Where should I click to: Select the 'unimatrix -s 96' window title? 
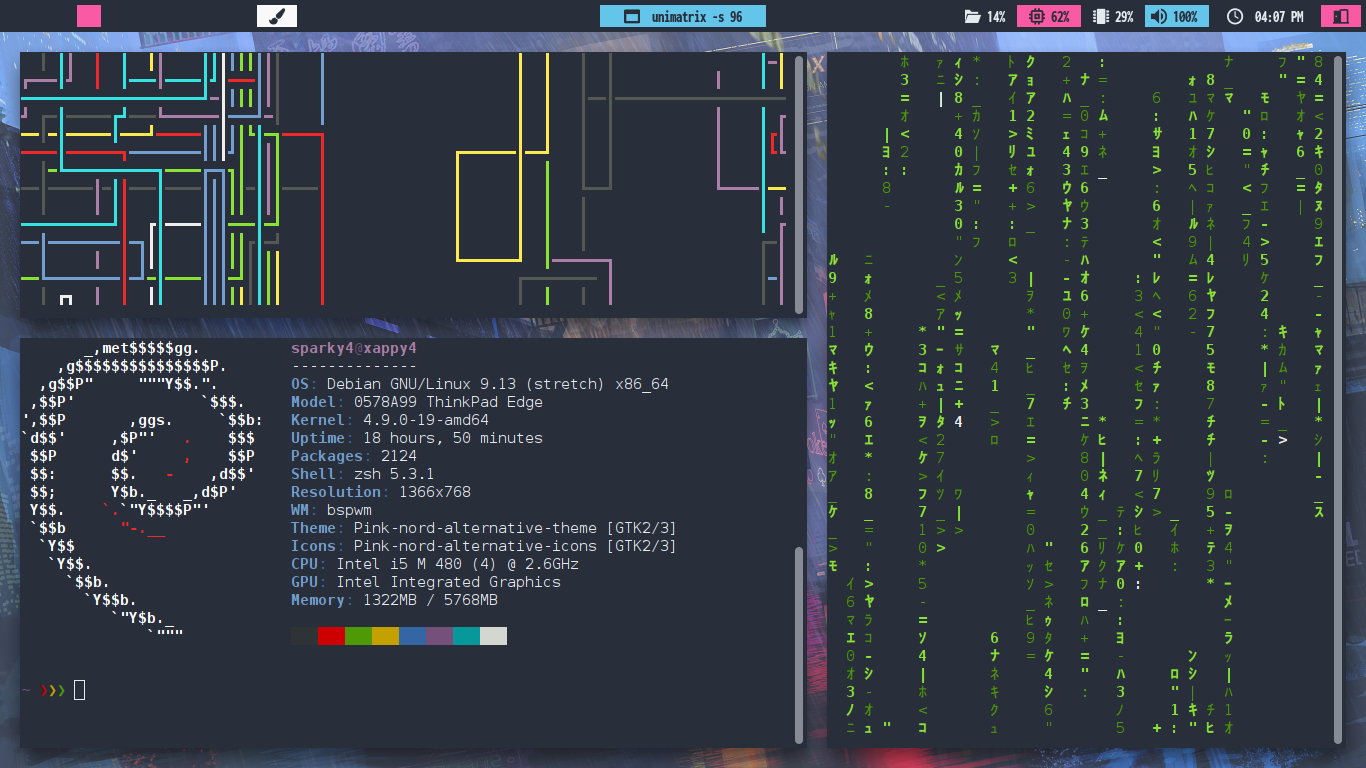tap(682, 16)
